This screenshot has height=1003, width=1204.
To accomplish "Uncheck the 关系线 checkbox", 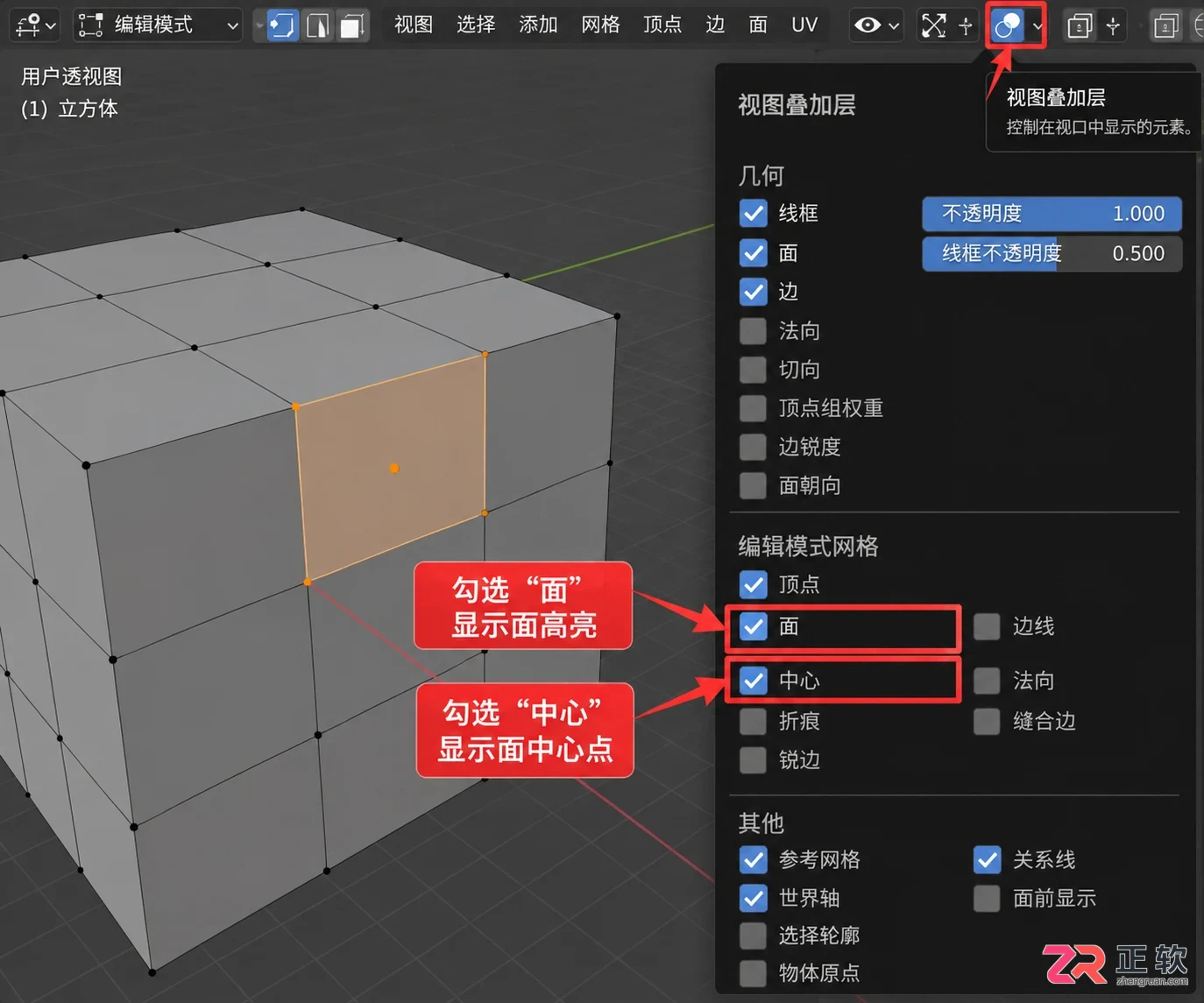I will click(x=987, y=859).
